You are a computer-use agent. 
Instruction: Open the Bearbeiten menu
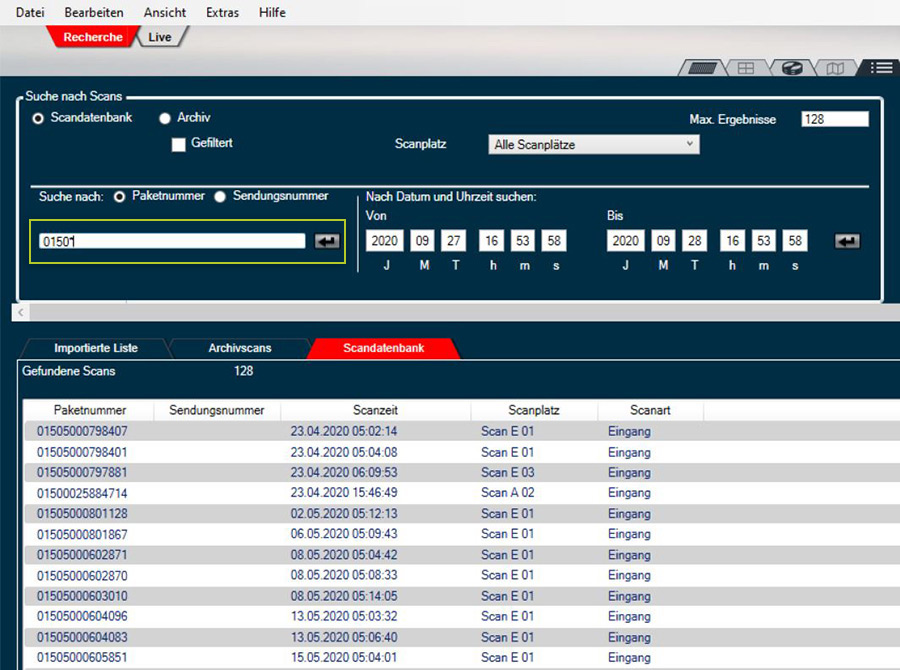94,12
